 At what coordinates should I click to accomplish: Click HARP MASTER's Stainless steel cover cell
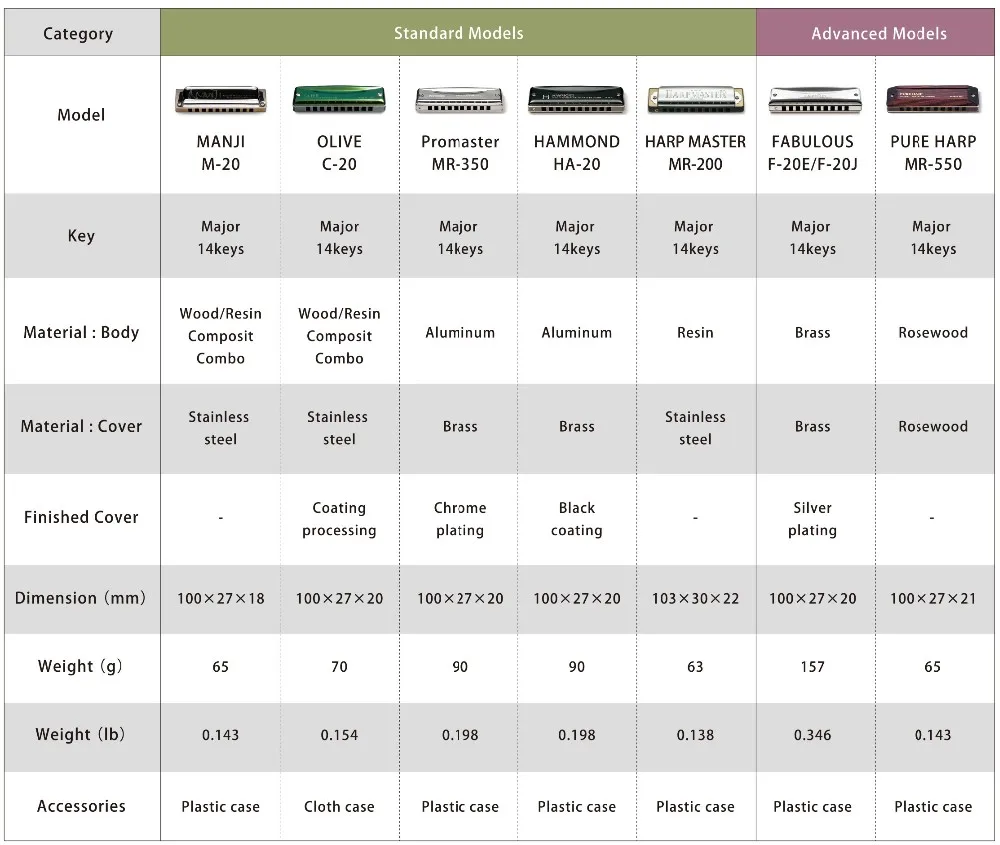pyautogui.click(x=695, y=428)
